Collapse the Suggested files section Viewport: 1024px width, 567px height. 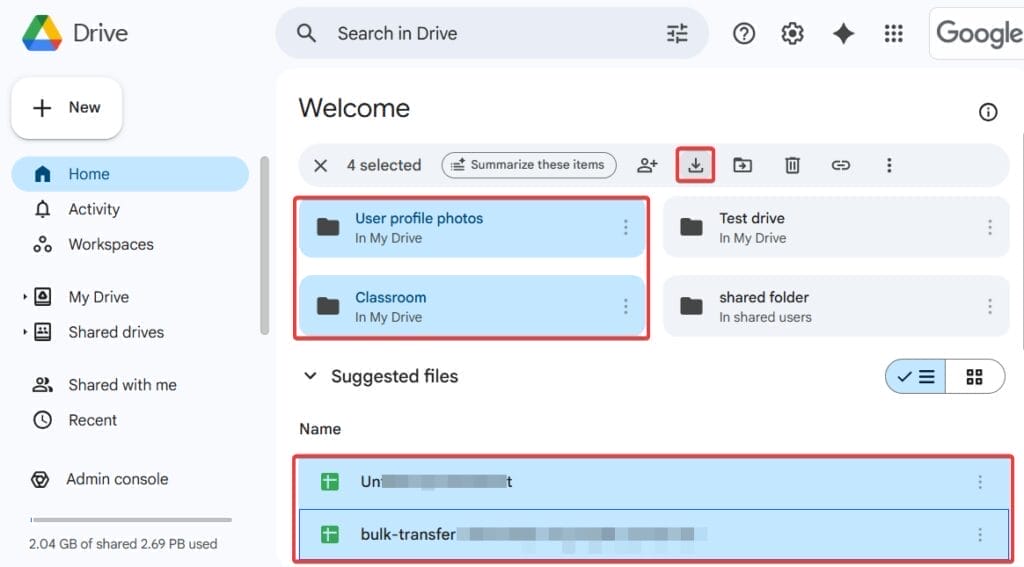click(x=310, y=377)
